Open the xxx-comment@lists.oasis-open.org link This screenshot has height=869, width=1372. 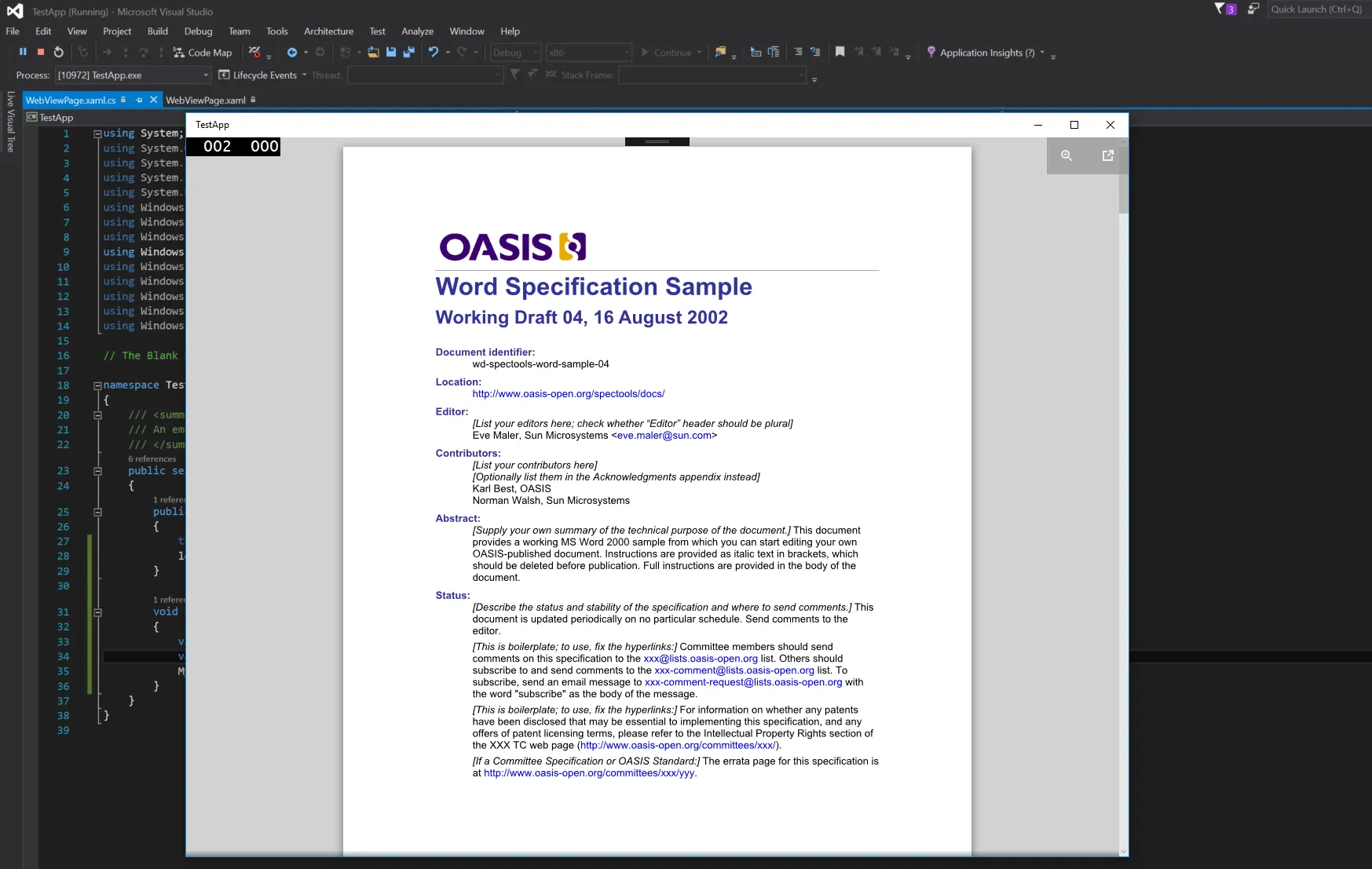734,670
